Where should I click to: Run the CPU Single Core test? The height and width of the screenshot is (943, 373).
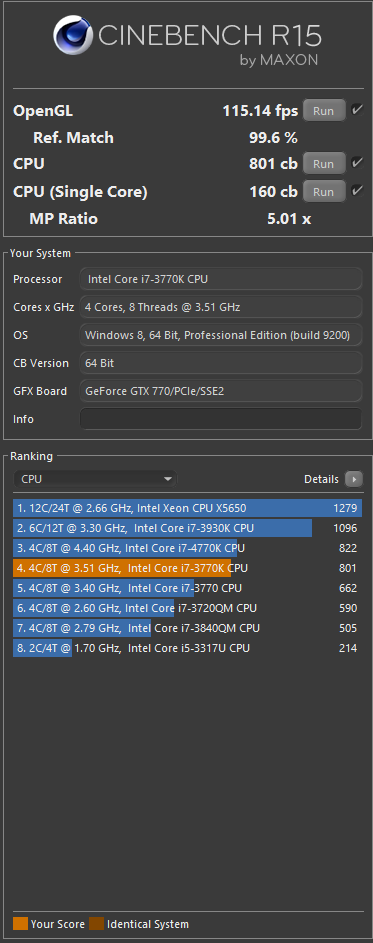324,192
